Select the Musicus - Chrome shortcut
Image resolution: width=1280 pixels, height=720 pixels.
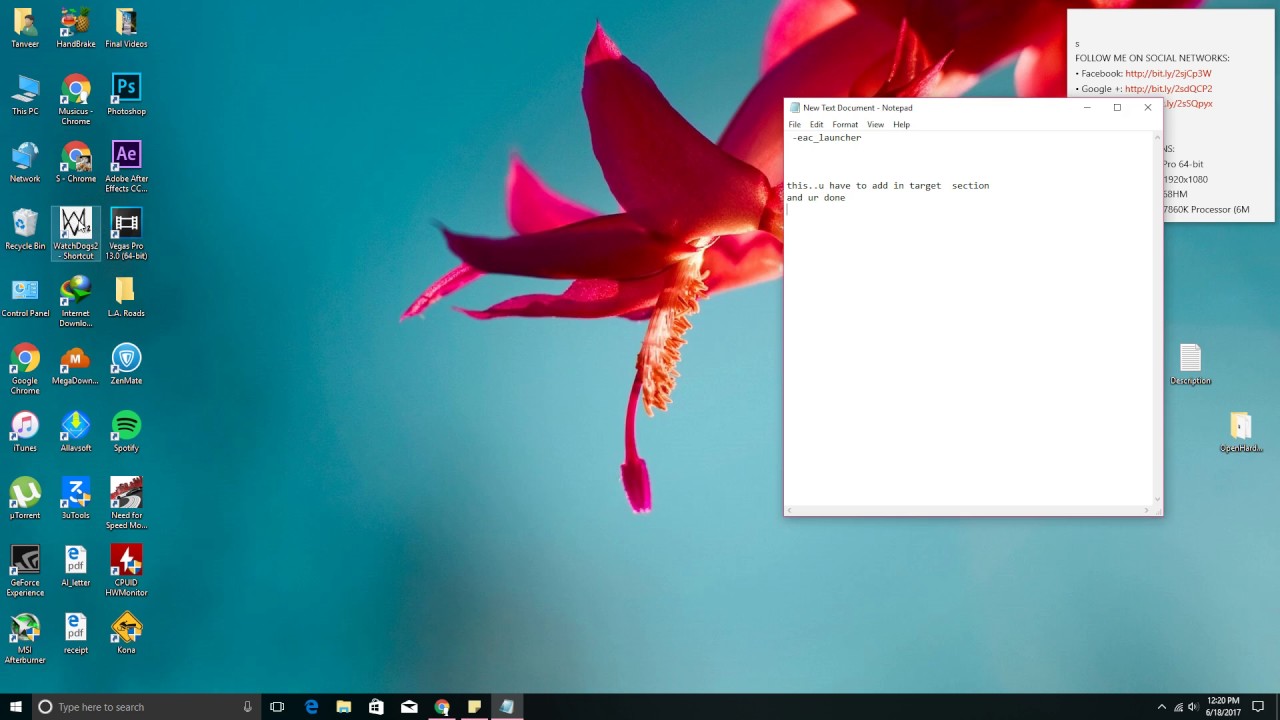point(76,99)
